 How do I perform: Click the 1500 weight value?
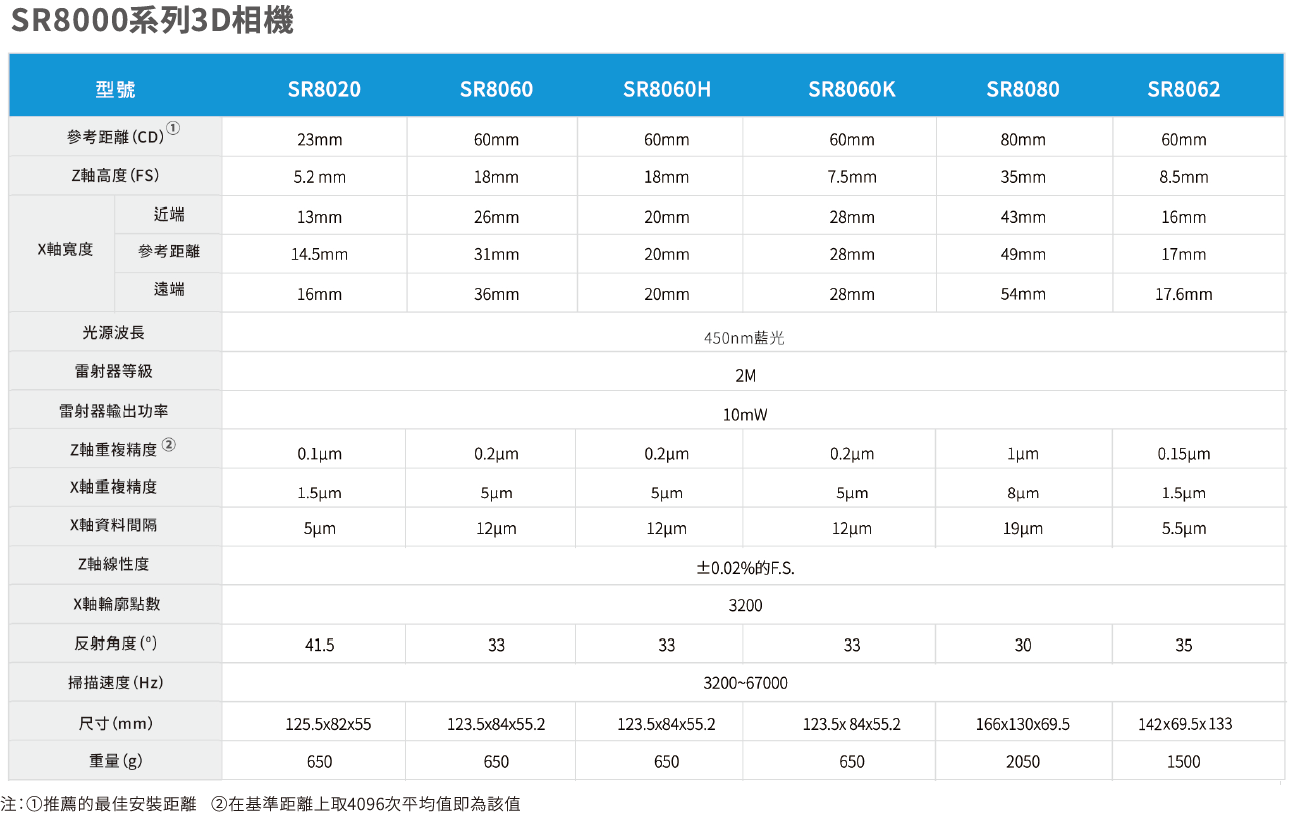1184,762
